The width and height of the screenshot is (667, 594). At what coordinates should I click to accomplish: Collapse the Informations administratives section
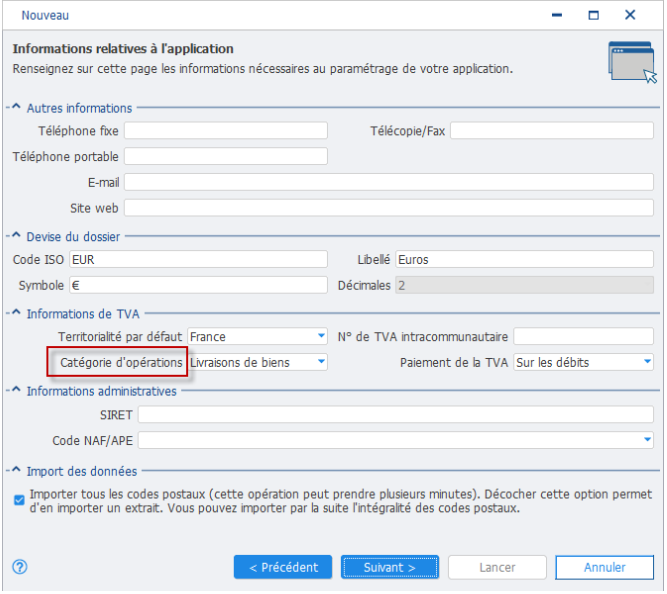pos(16,389)
